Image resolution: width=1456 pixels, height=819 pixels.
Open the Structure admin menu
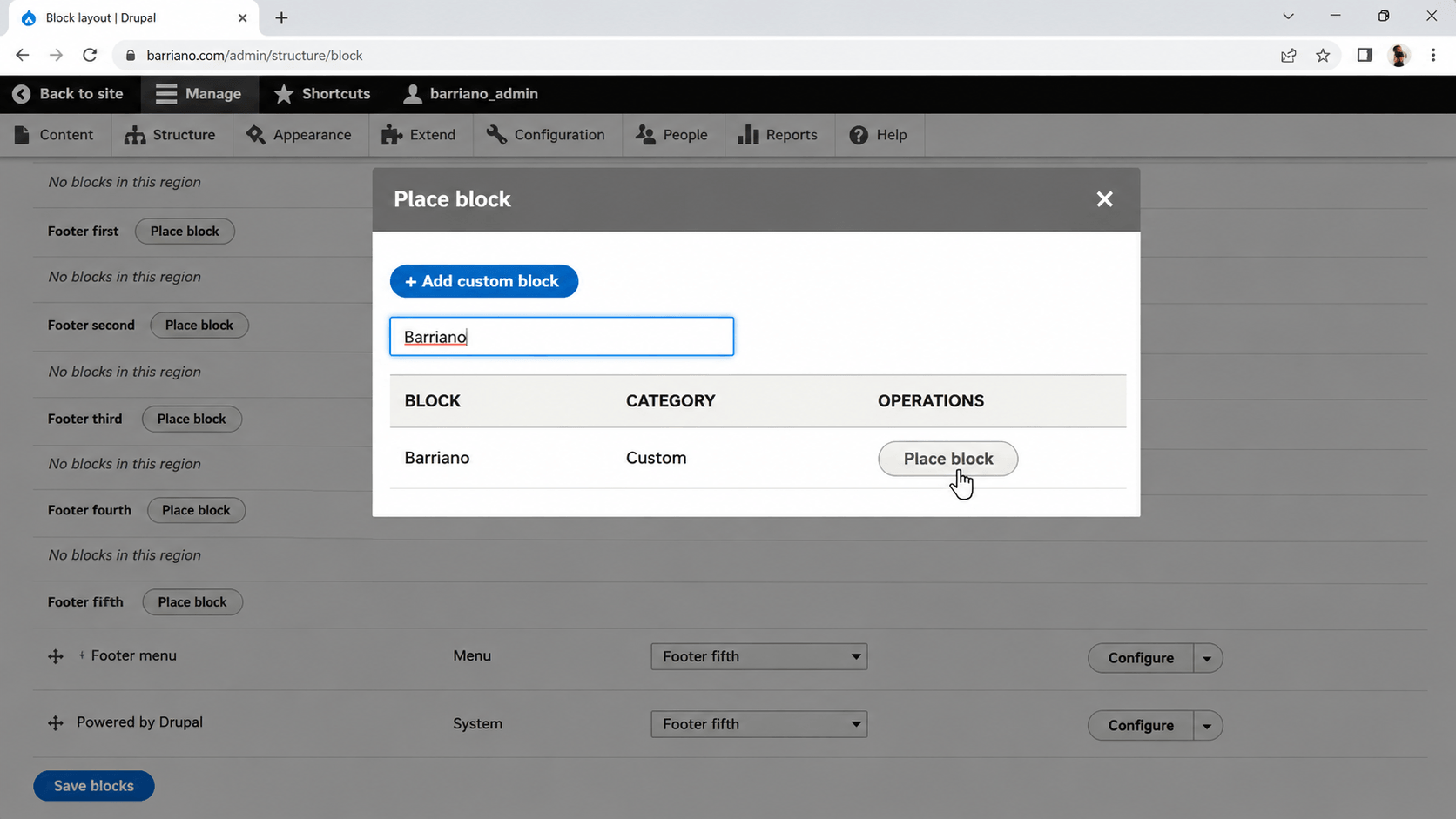[x=170, y=135]
